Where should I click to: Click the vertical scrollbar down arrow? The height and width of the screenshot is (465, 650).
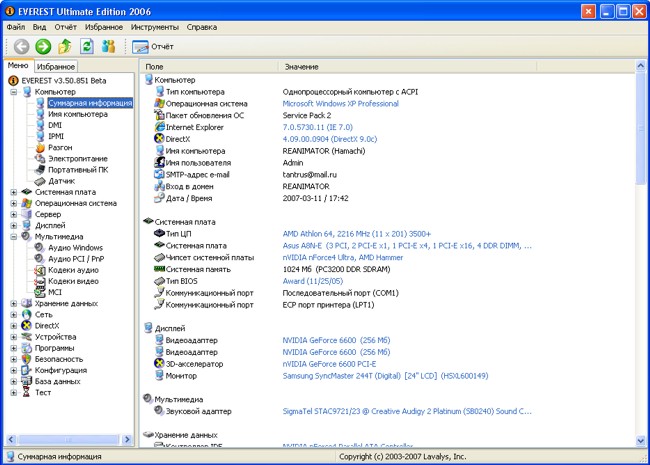click(x=640, y=441)
